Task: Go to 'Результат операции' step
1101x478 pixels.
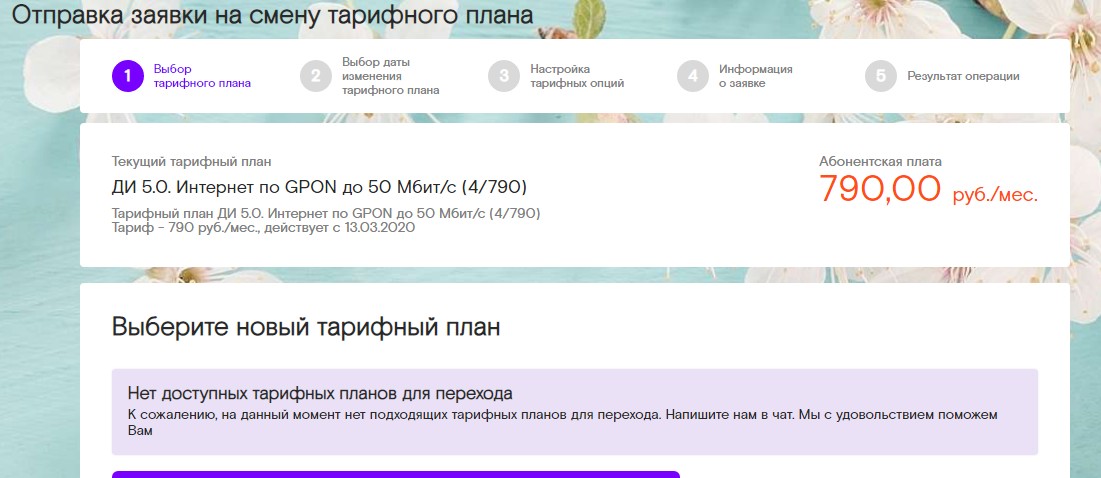Action: coord(963,76)
